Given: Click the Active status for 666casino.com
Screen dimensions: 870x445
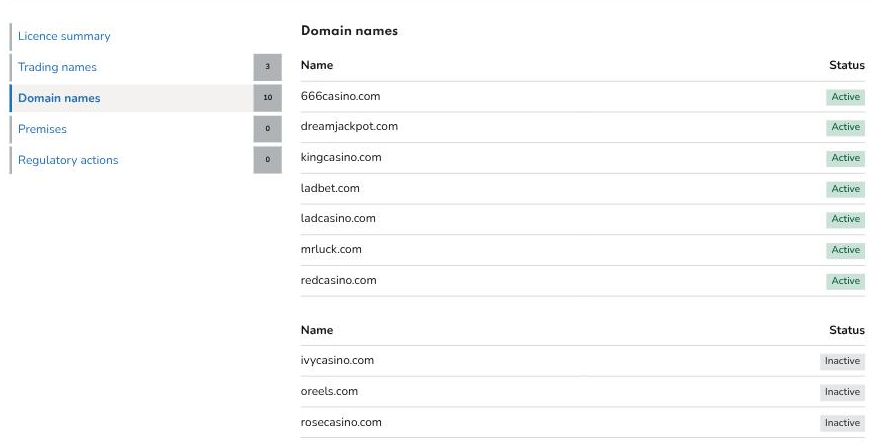Looking at the screenshot, I should click(x=846, y=97).
